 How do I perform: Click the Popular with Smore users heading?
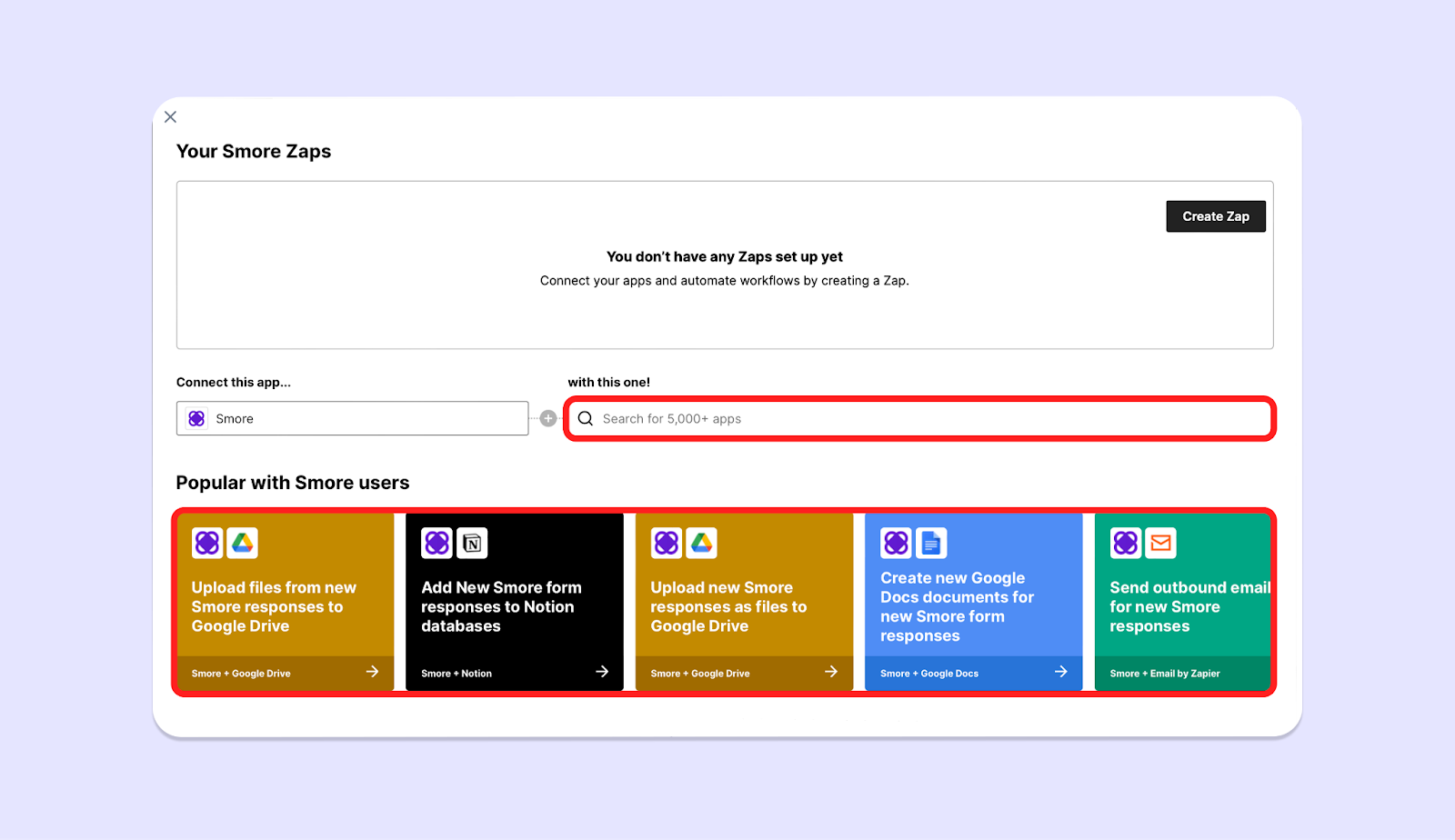click(x=293, y=483)
